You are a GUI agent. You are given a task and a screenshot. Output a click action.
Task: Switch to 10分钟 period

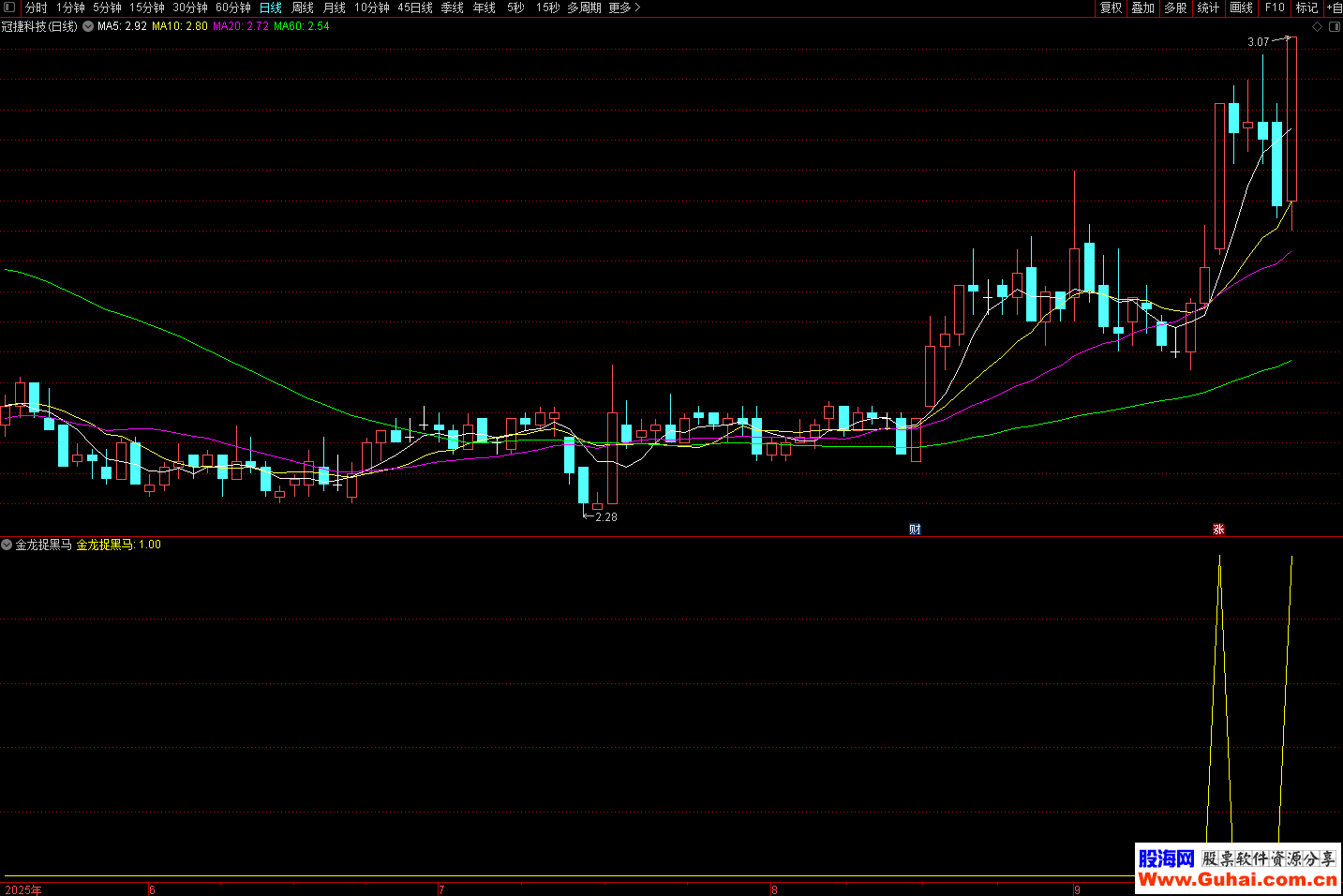click(x=372, y=7)
